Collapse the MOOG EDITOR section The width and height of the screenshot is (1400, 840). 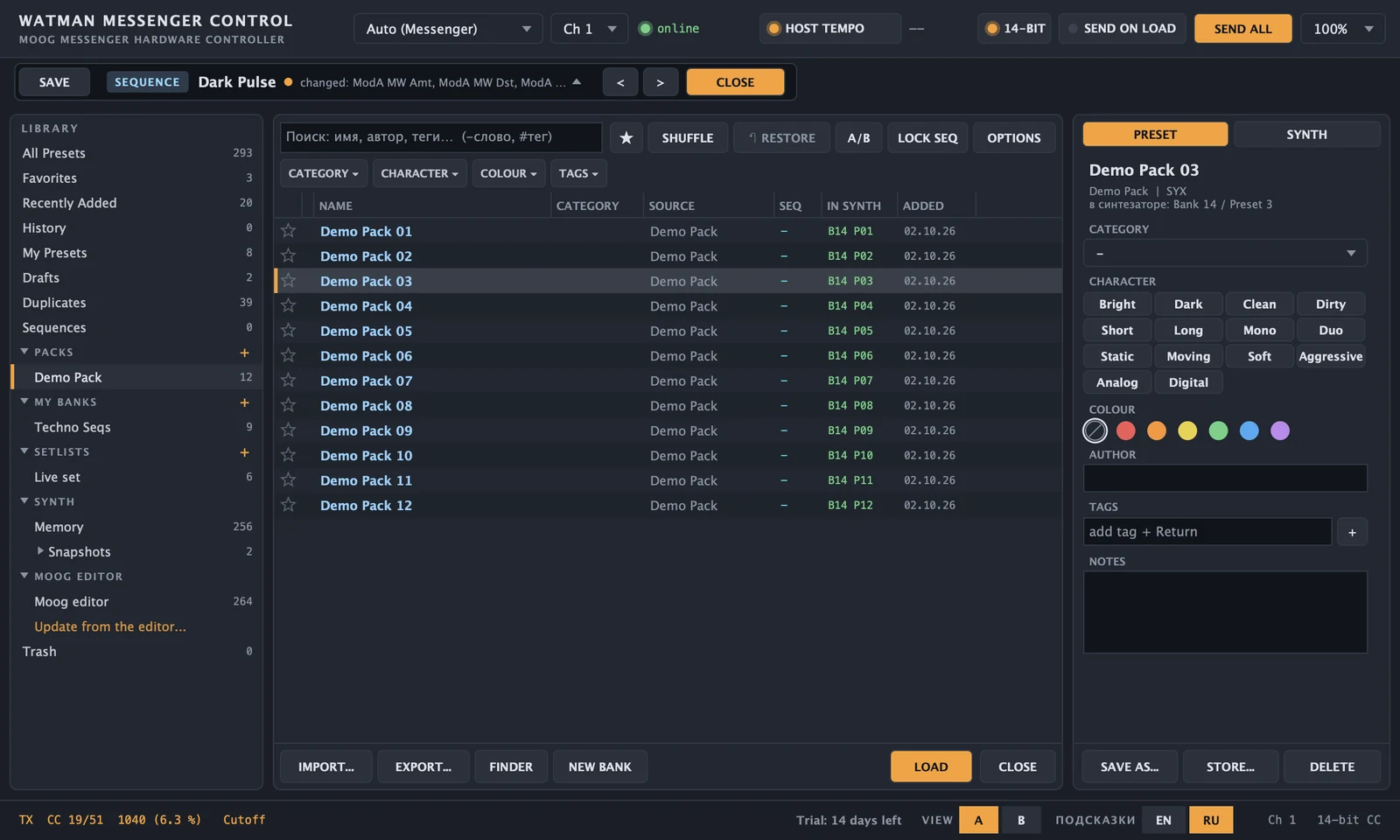(24, 576)
